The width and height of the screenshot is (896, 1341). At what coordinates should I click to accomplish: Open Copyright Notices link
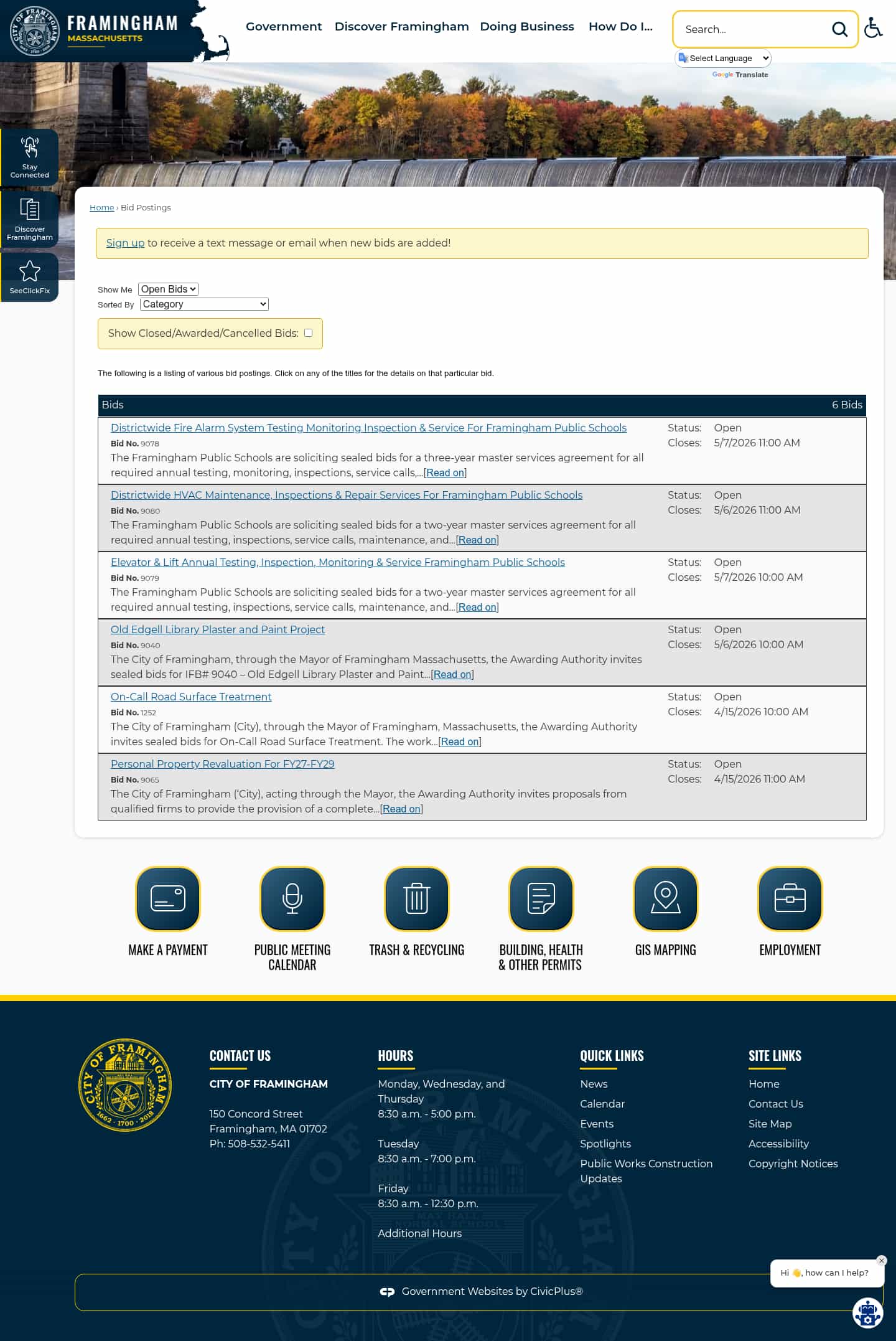[793, 1164]
